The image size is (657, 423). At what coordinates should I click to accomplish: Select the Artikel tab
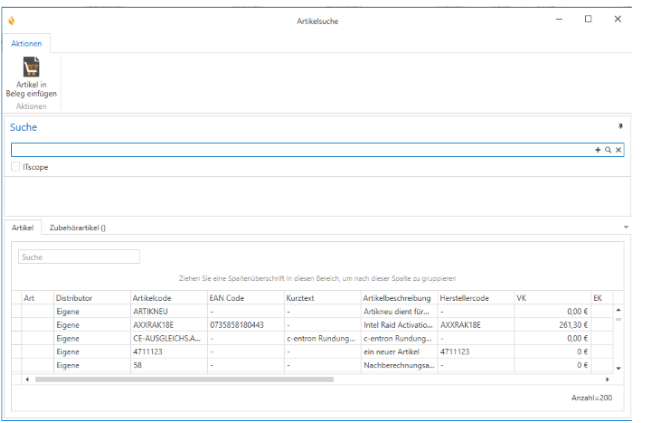tap(22, 228)
